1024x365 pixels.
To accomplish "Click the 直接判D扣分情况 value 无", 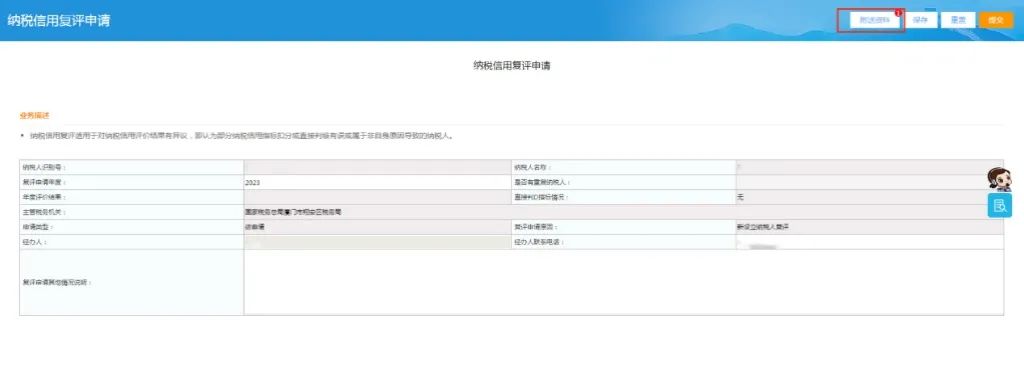I will pos(740,197).
